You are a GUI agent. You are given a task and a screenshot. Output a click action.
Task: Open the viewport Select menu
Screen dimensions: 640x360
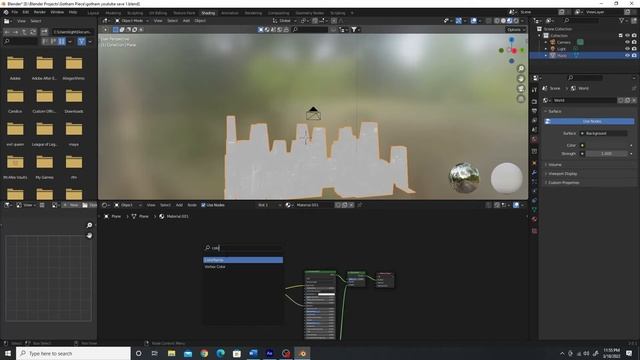[x=173, y=21]
